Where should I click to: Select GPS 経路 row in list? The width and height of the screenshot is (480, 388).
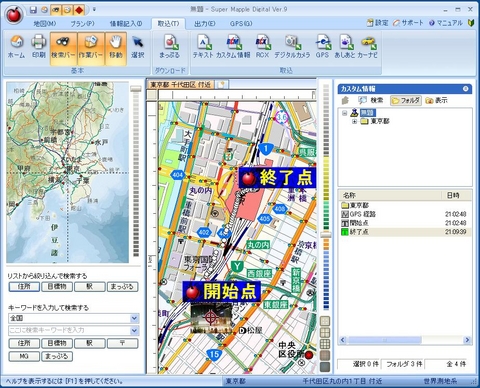pyautogui.click(x=404, y=214)
